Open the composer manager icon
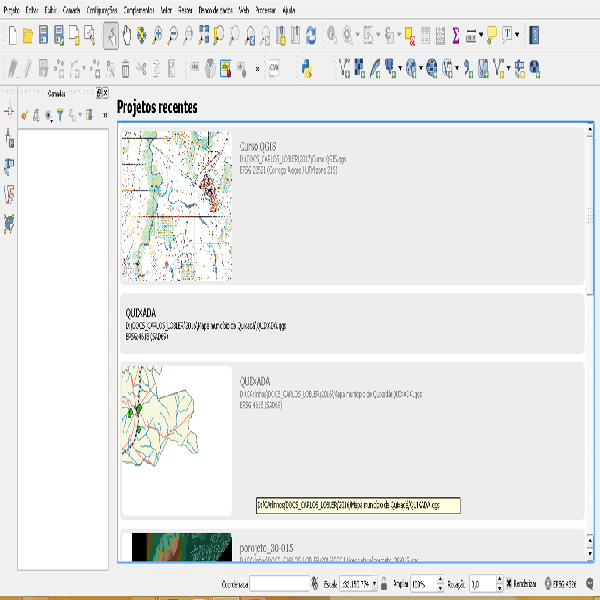 [x=90, y=35]
